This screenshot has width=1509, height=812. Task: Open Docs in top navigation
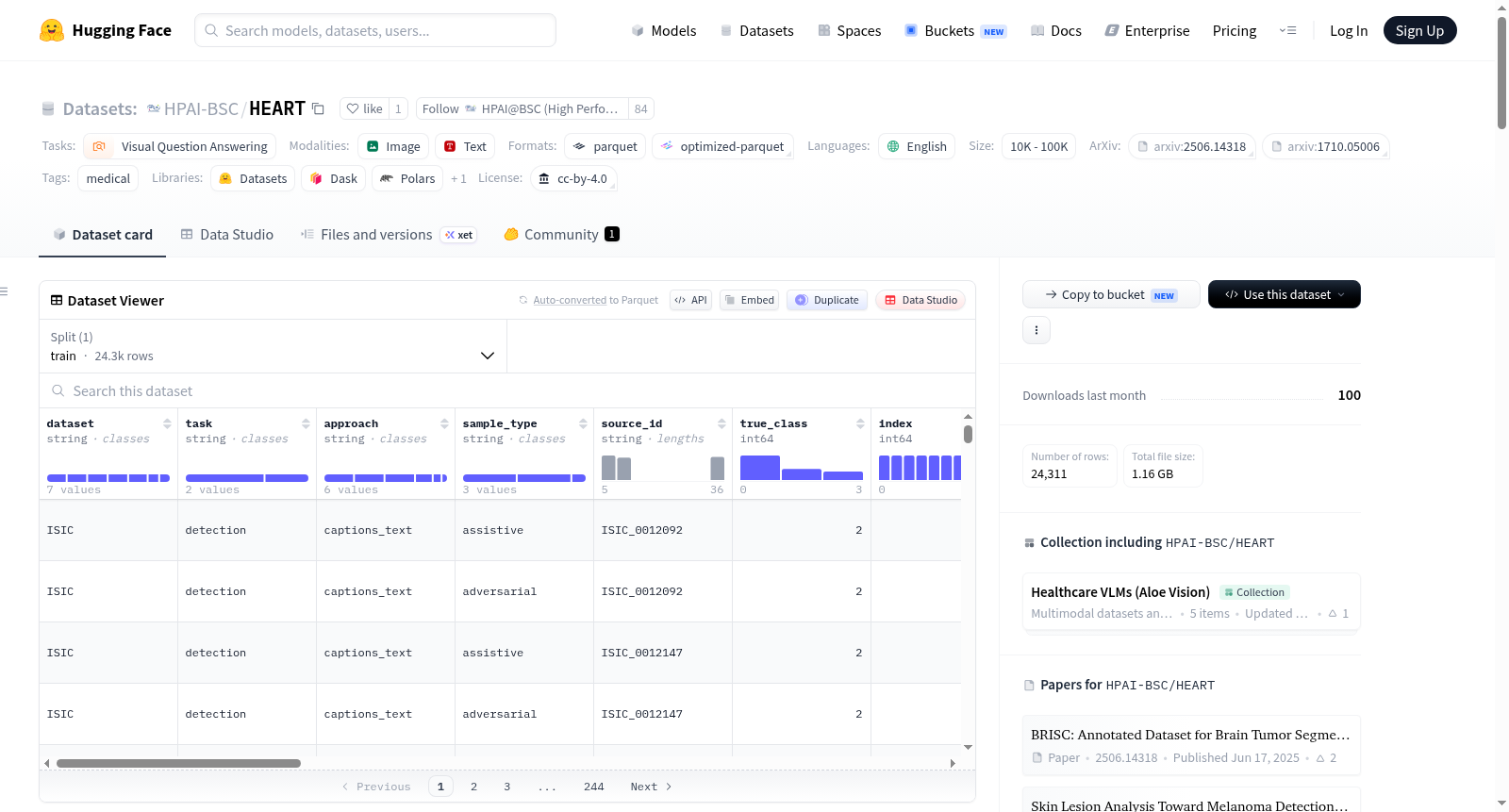click(1055, 30)
